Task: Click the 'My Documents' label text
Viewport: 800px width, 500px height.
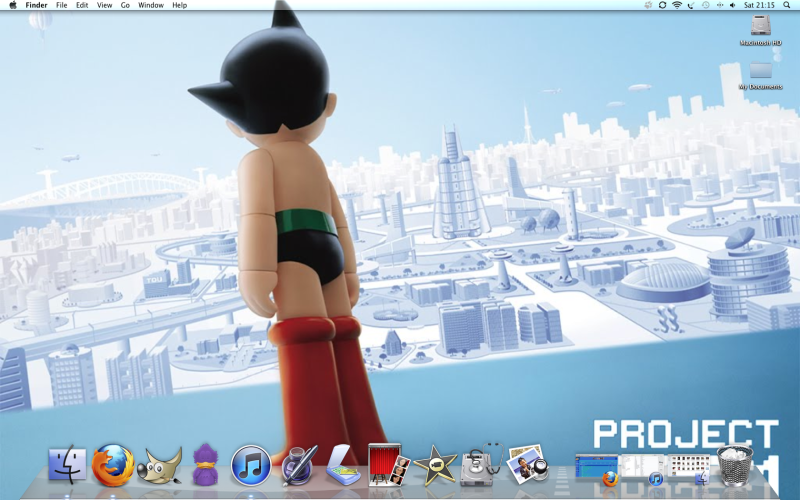Action: 761,87
